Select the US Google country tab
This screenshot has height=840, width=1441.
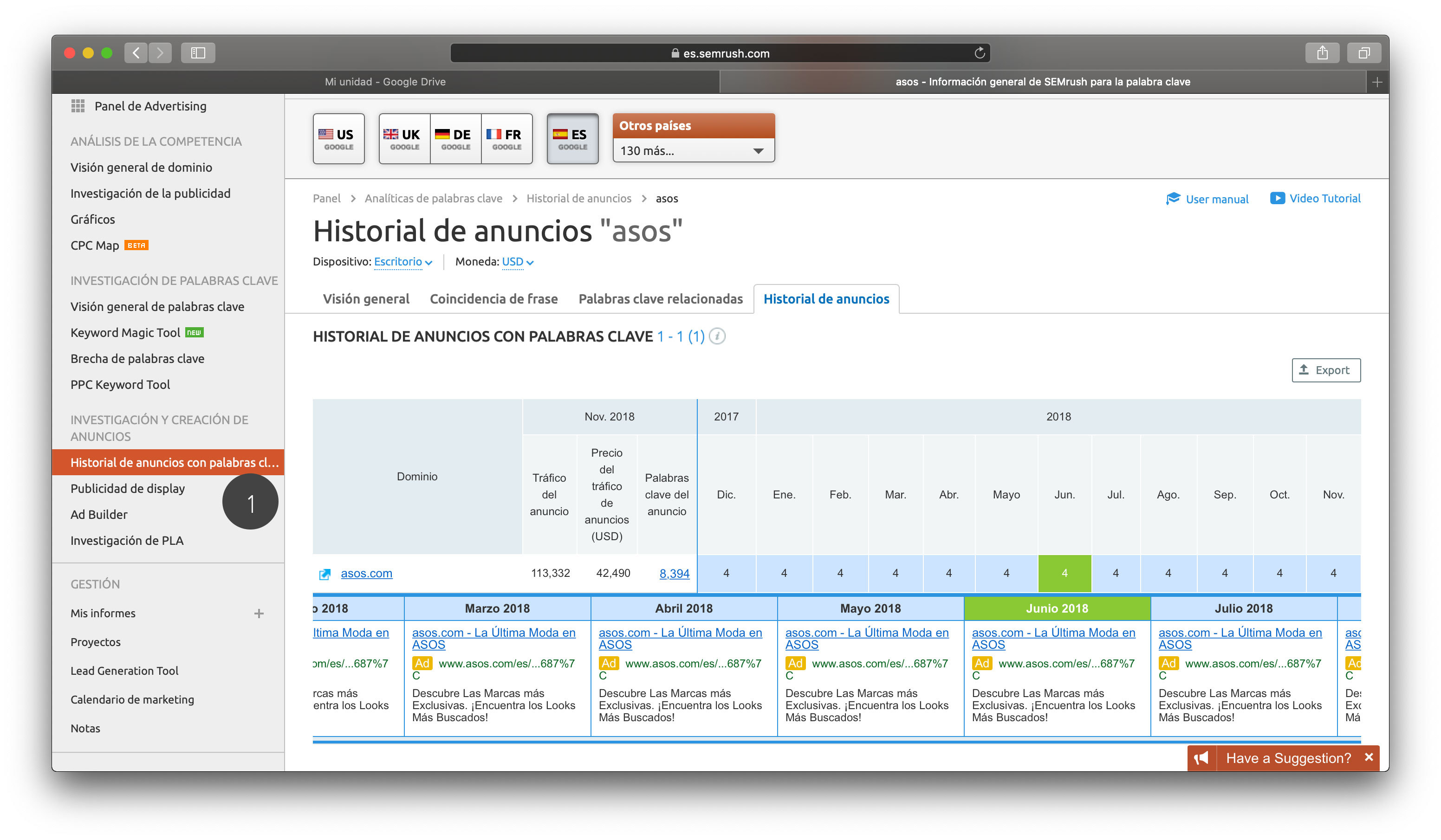pyautogui.click(x=339, y=138)
